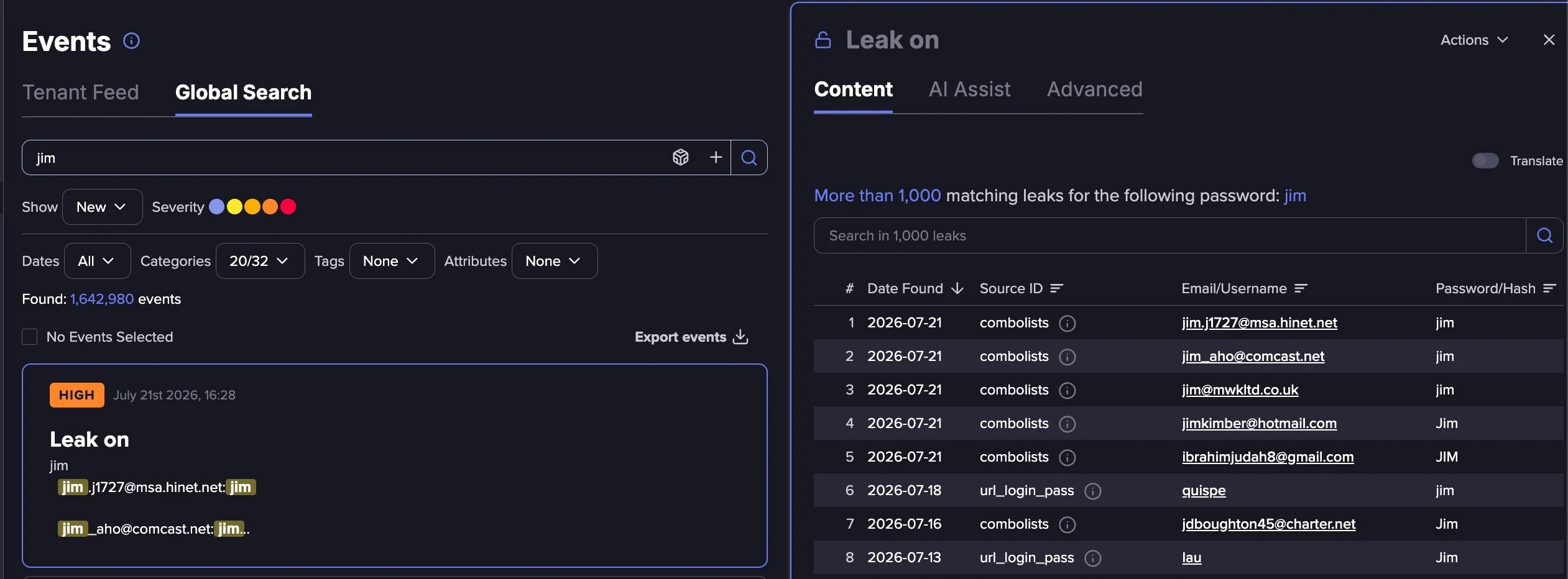The width and height of the screenshot is (1568, 579).
Task: Select the yellow severity dot
Action: [x=234, y=207]
